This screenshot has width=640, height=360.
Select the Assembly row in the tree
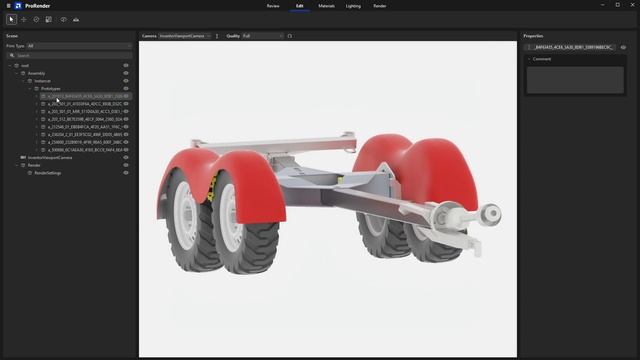pos(36,73)
